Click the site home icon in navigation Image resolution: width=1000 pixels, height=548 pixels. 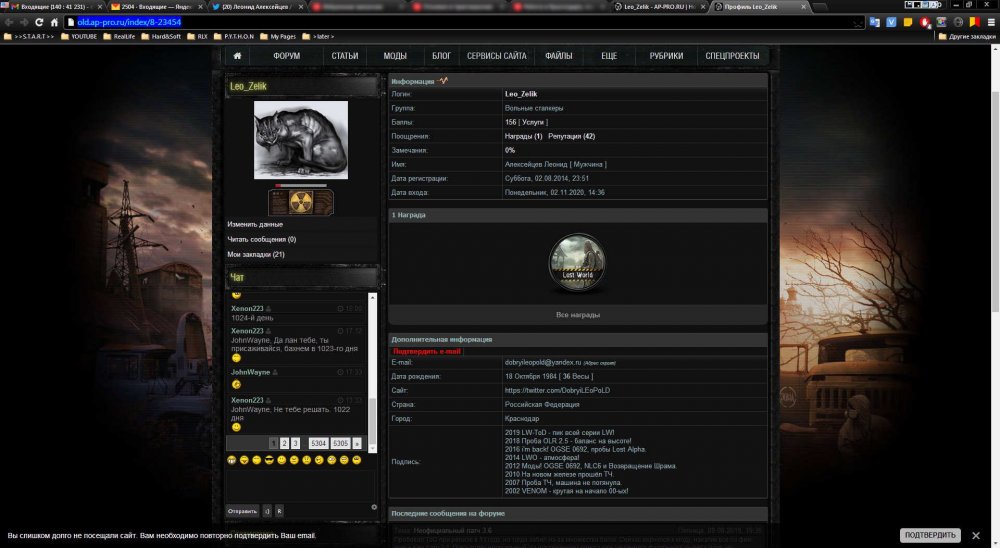click(237, 56)
